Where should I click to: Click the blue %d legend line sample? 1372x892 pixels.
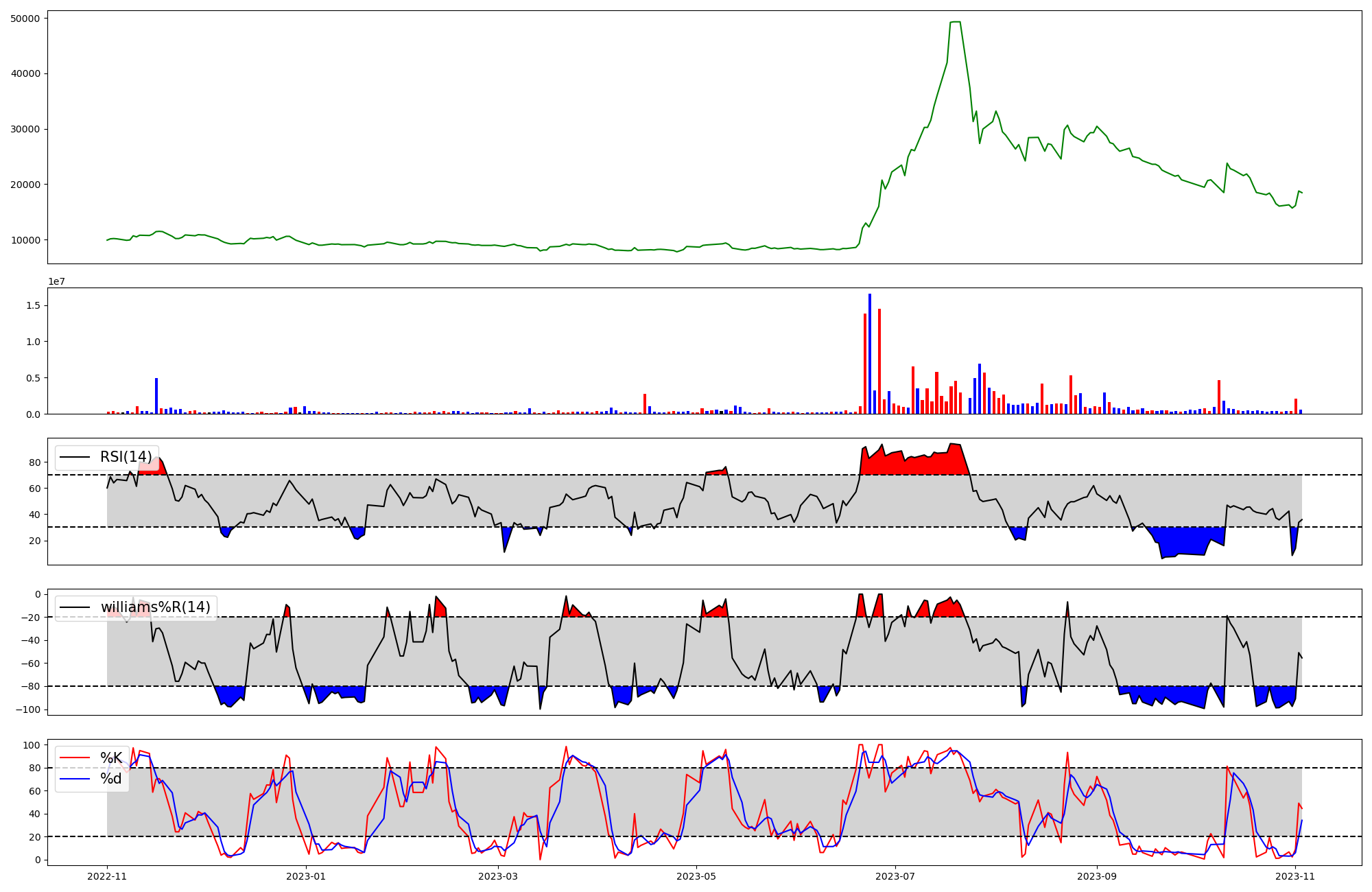[x=75, y=779]
